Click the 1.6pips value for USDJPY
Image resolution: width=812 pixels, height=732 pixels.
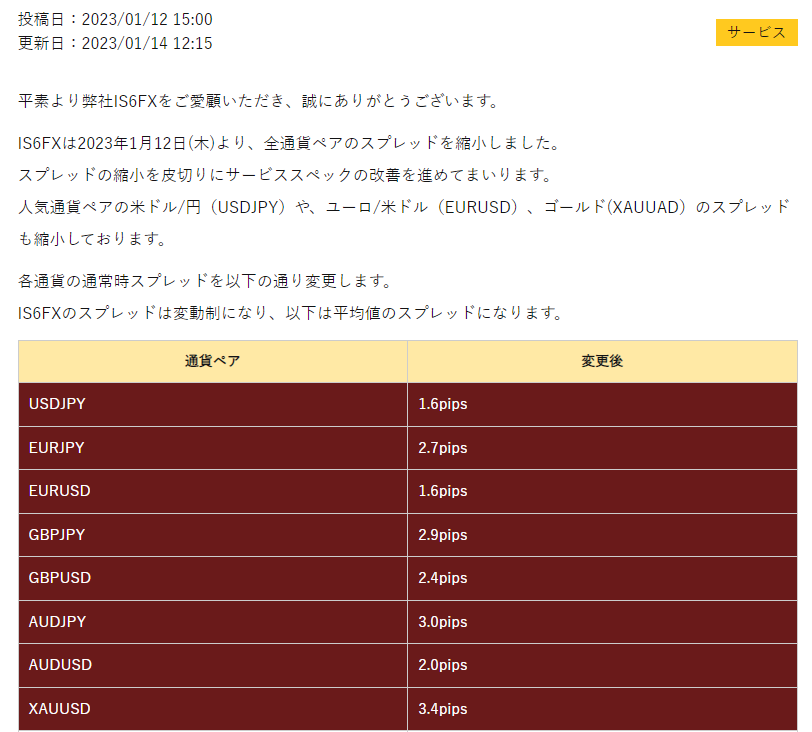441,404
